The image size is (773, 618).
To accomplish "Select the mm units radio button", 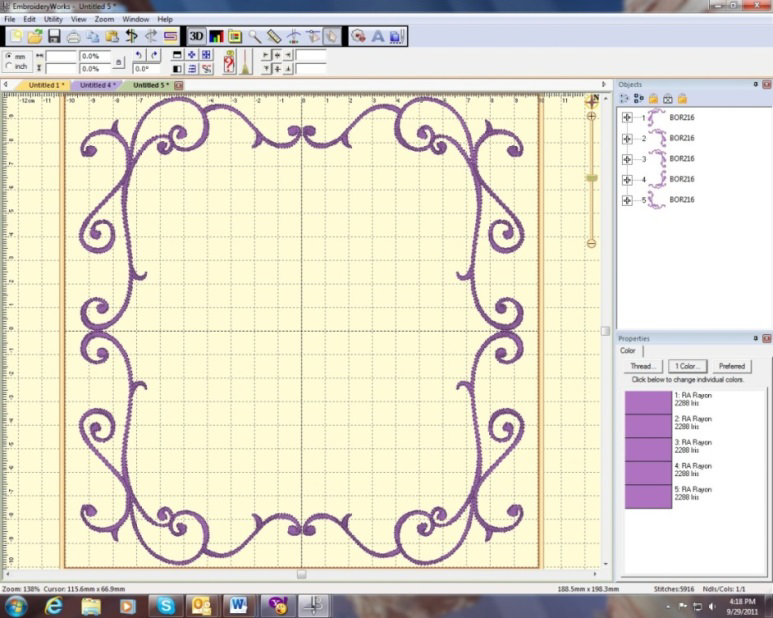I will (9, 56).
